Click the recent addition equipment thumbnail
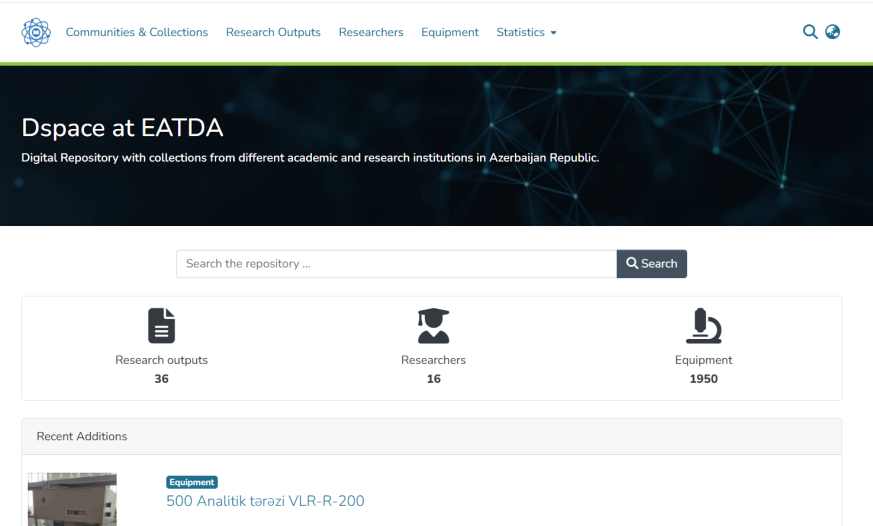Screen dimensions: 873x526 pos(72,499)
